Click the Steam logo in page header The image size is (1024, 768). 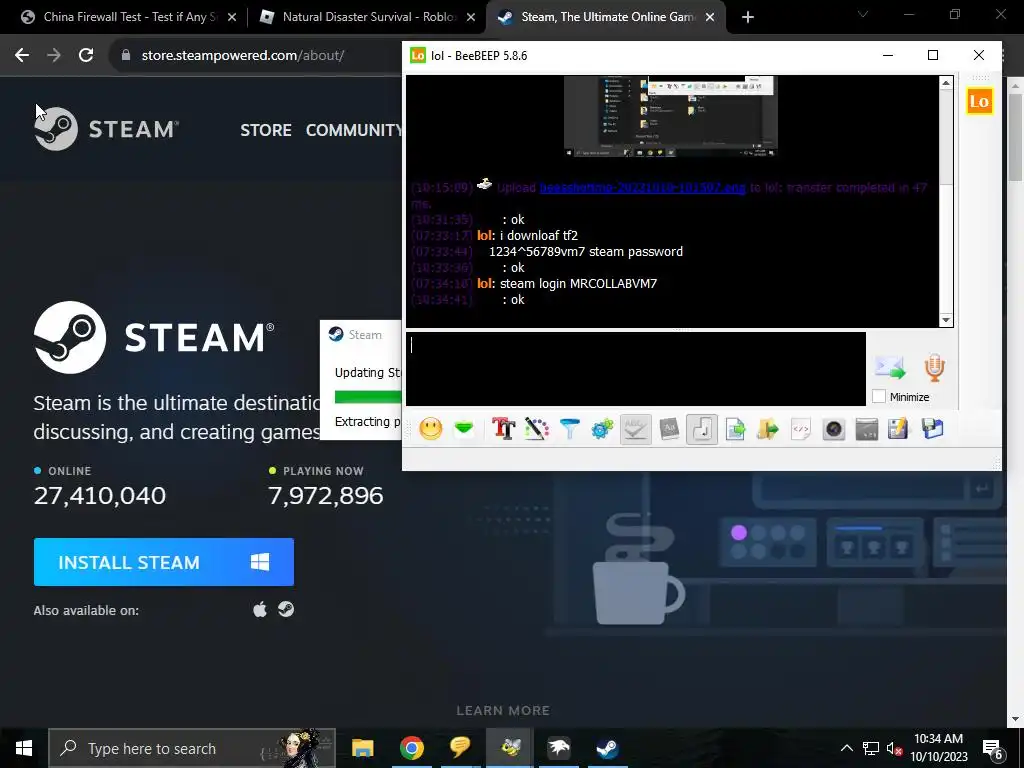tap(106, 129)
